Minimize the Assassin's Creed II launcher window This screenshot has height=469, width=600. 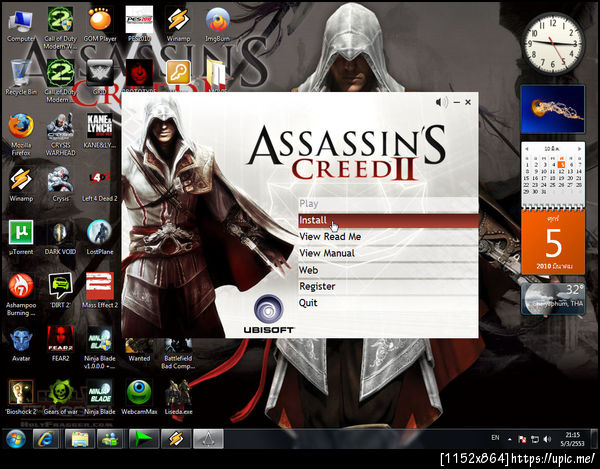click(x=457, y=102)
